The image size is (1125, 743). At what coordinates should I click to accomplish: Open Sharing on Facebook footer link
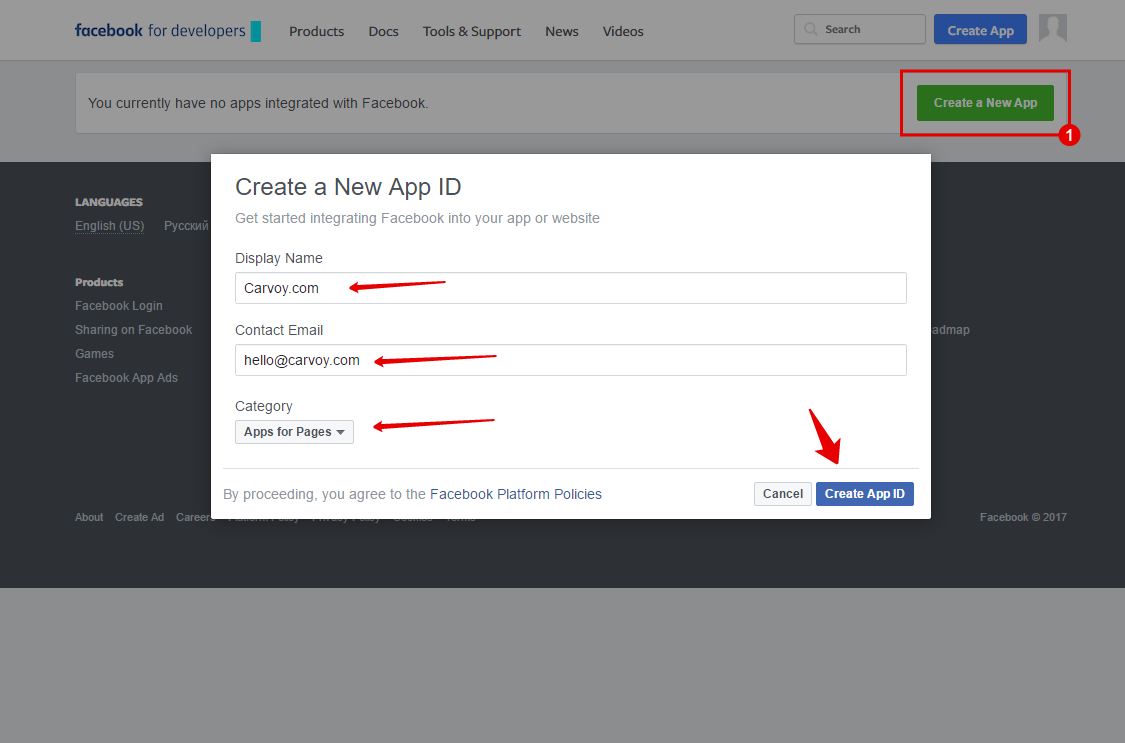(133, 330)
